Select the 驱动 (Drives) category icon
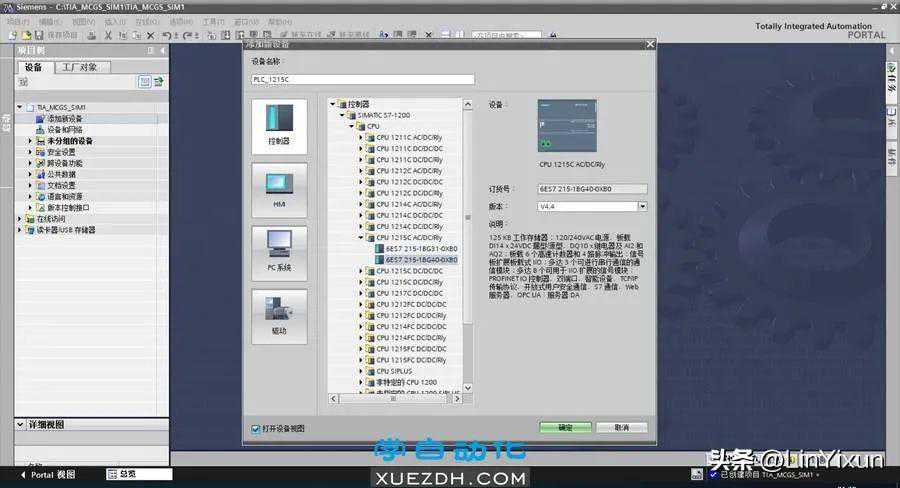 (x=279, y=314)
